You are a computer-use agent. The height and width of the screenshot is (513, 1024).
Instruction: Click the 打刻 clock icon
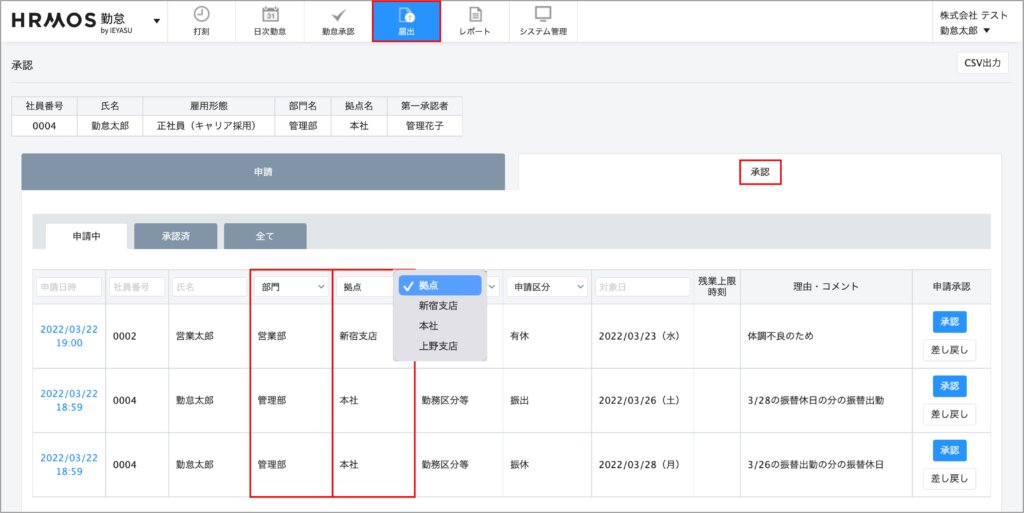pos(201,15)
